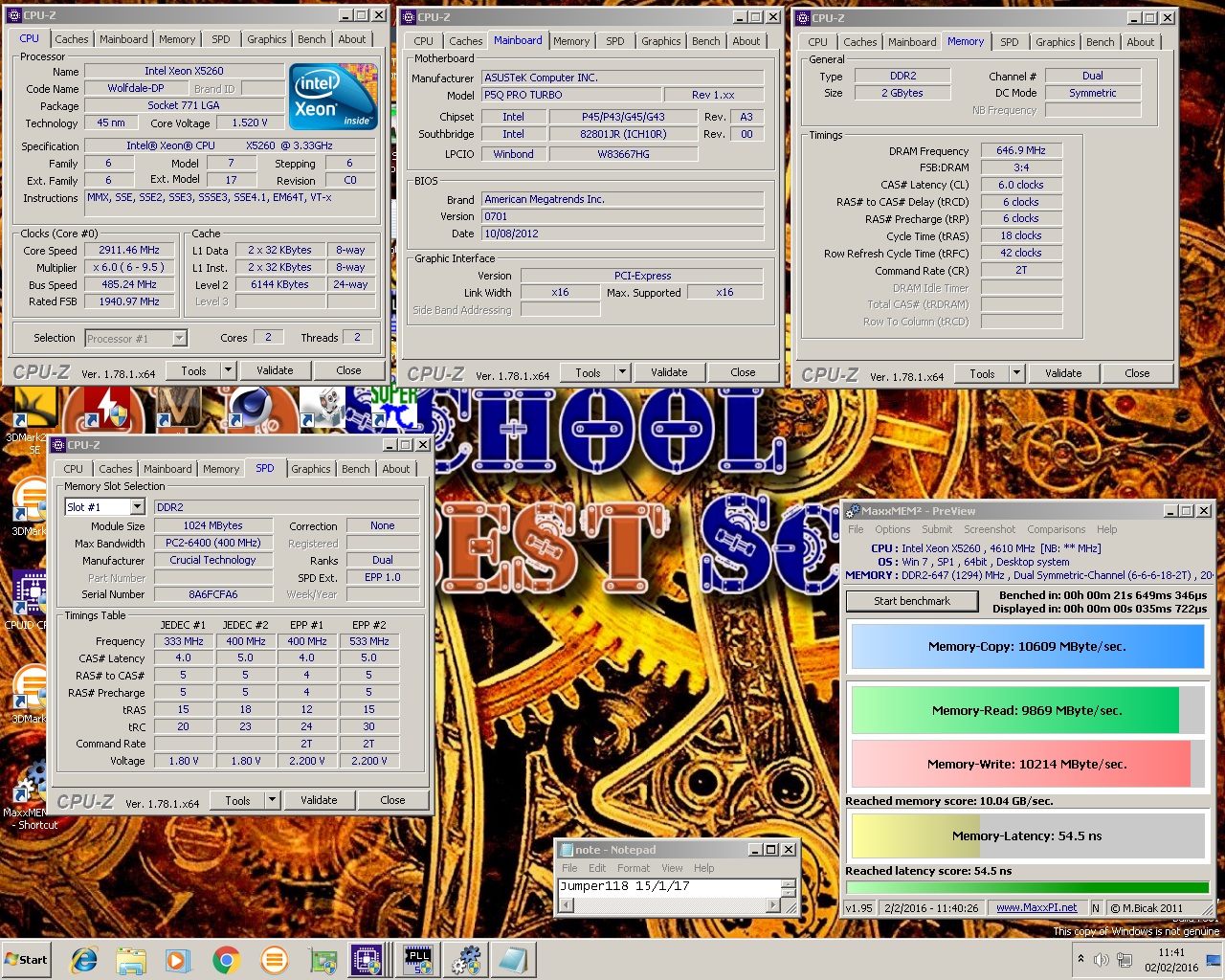This screenshot has width=1225, height=980.
Task: Open the Processor #1 selection dropdown
Action: [179, 338]
